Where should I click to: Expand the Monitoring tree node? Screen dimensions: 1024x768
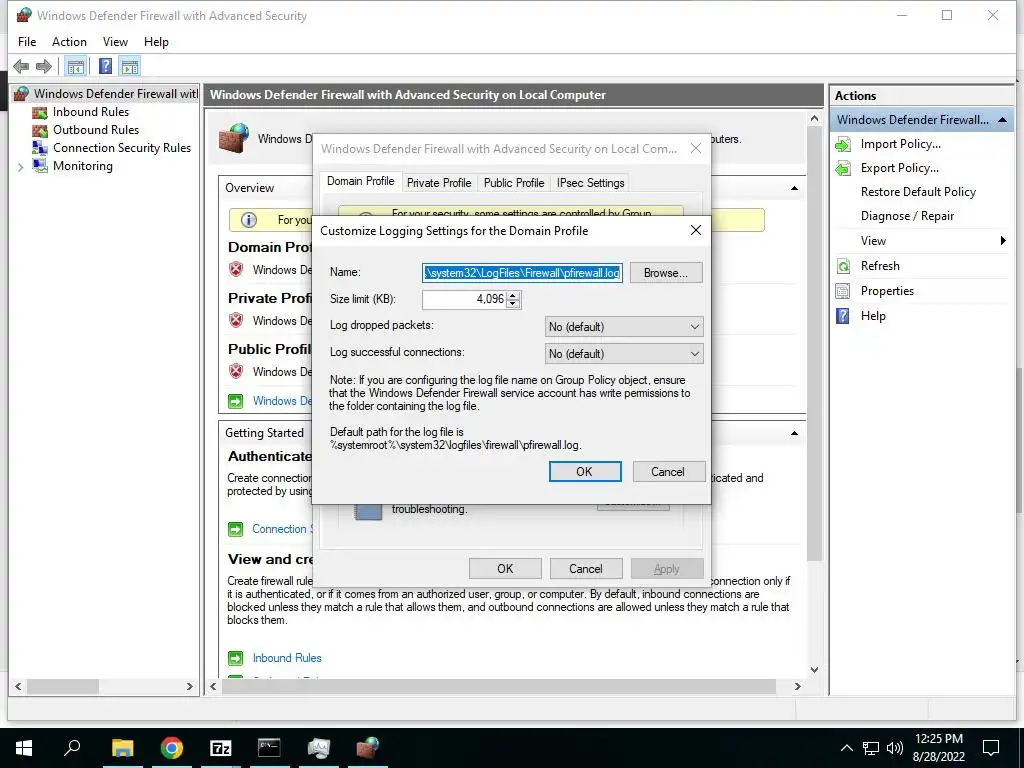click(20, 167)
